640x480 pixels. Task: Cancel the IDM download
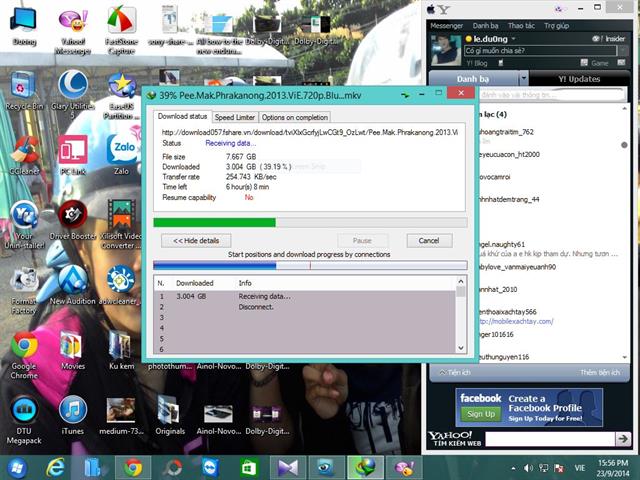coord(428,240)
